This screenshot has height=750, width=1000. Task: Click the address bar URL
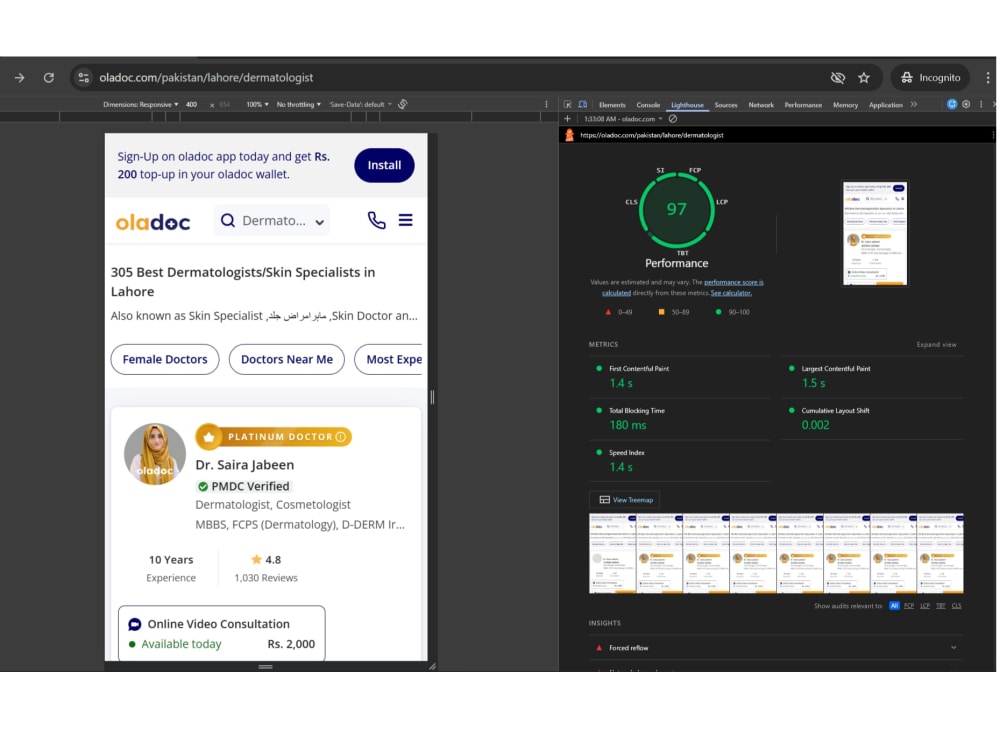(206, 78)
